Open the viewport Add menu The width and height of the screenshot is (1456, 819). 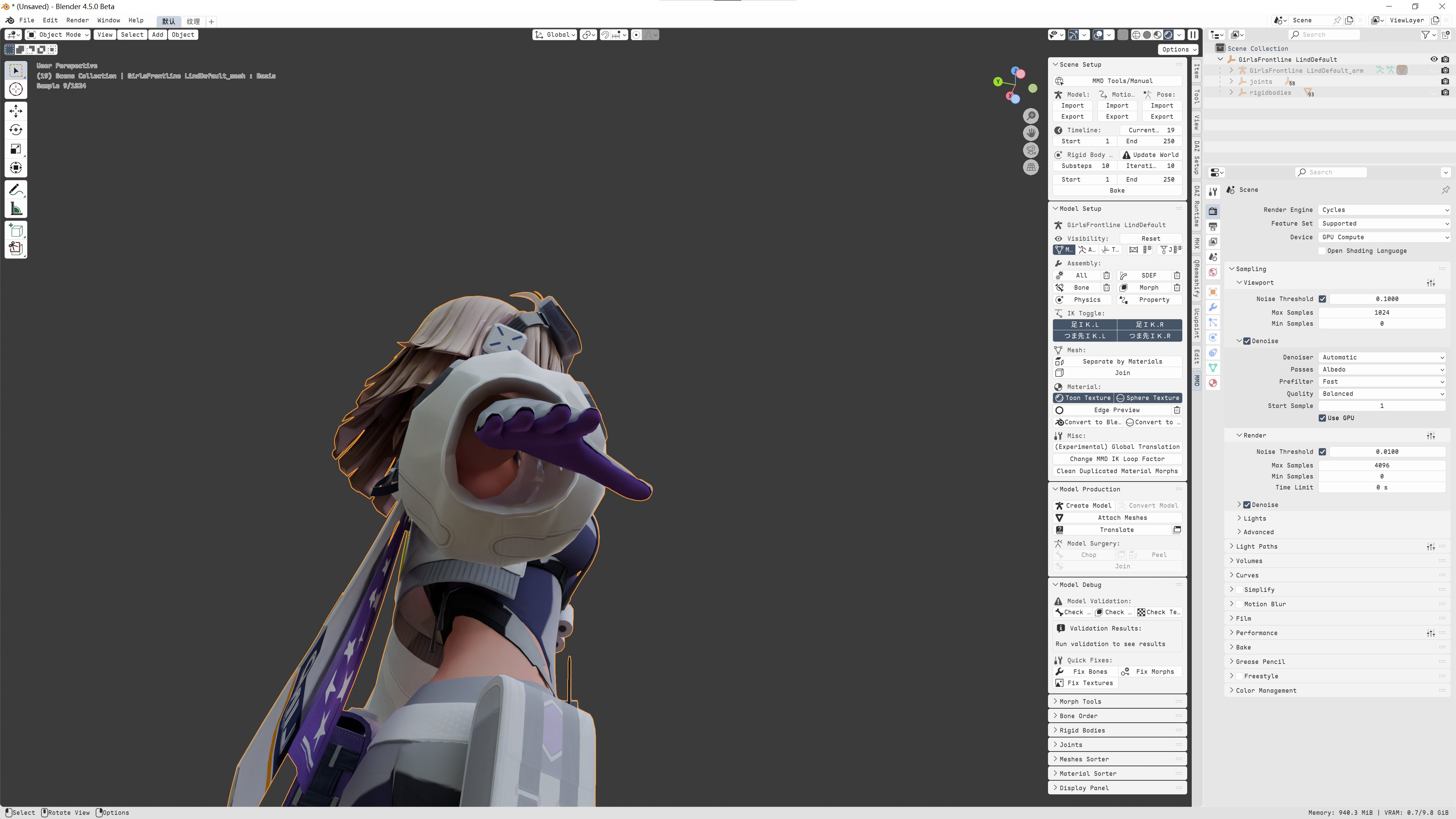[x=158, y=35]
